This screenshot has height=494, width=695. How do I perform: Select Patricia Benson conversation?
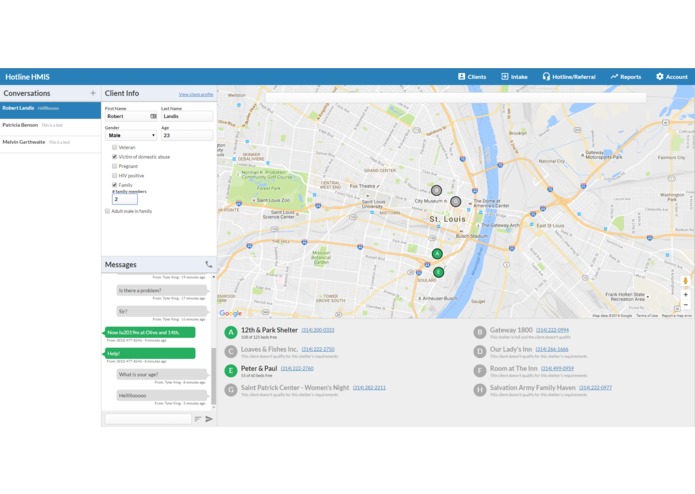pos(51,125)
